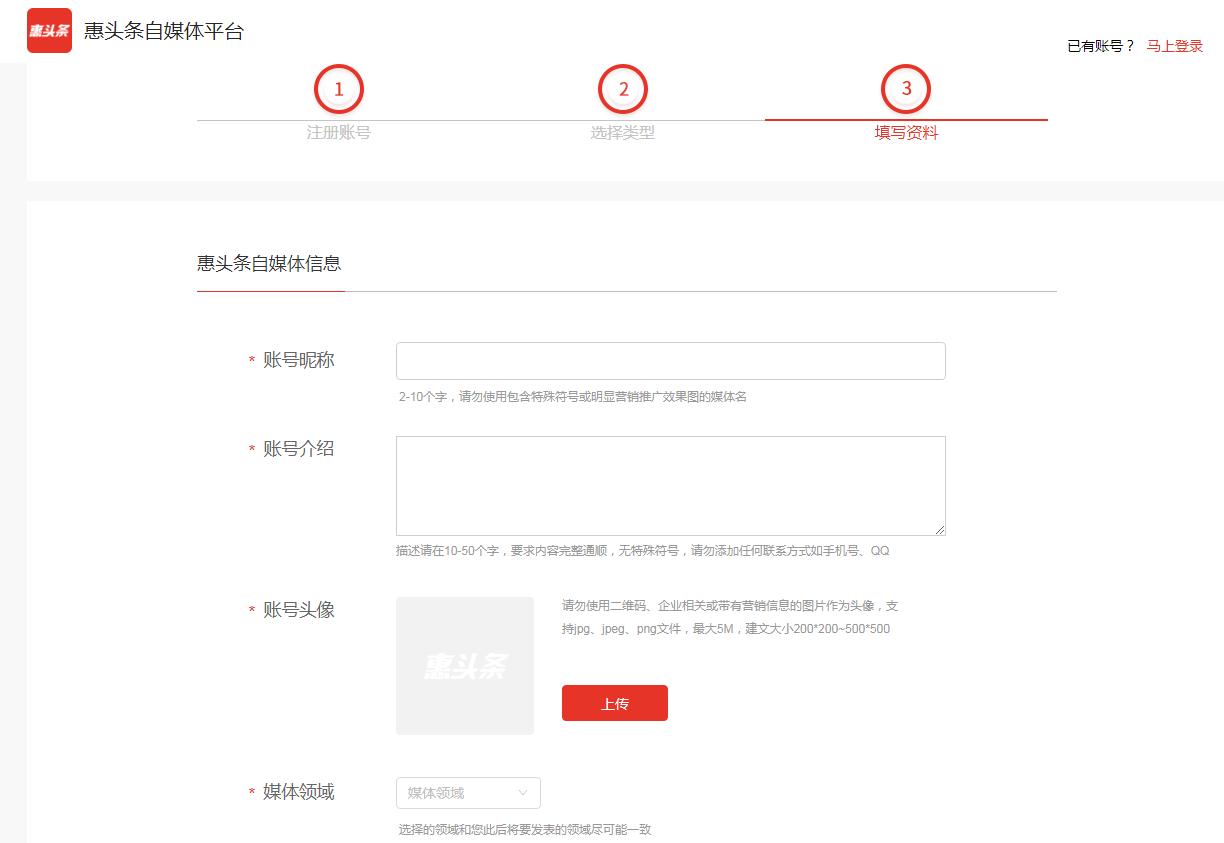Click the 账号介绍 description textarea
Image resolution: width=1224 pixels, height=843 pixels.
click(670, 485)
